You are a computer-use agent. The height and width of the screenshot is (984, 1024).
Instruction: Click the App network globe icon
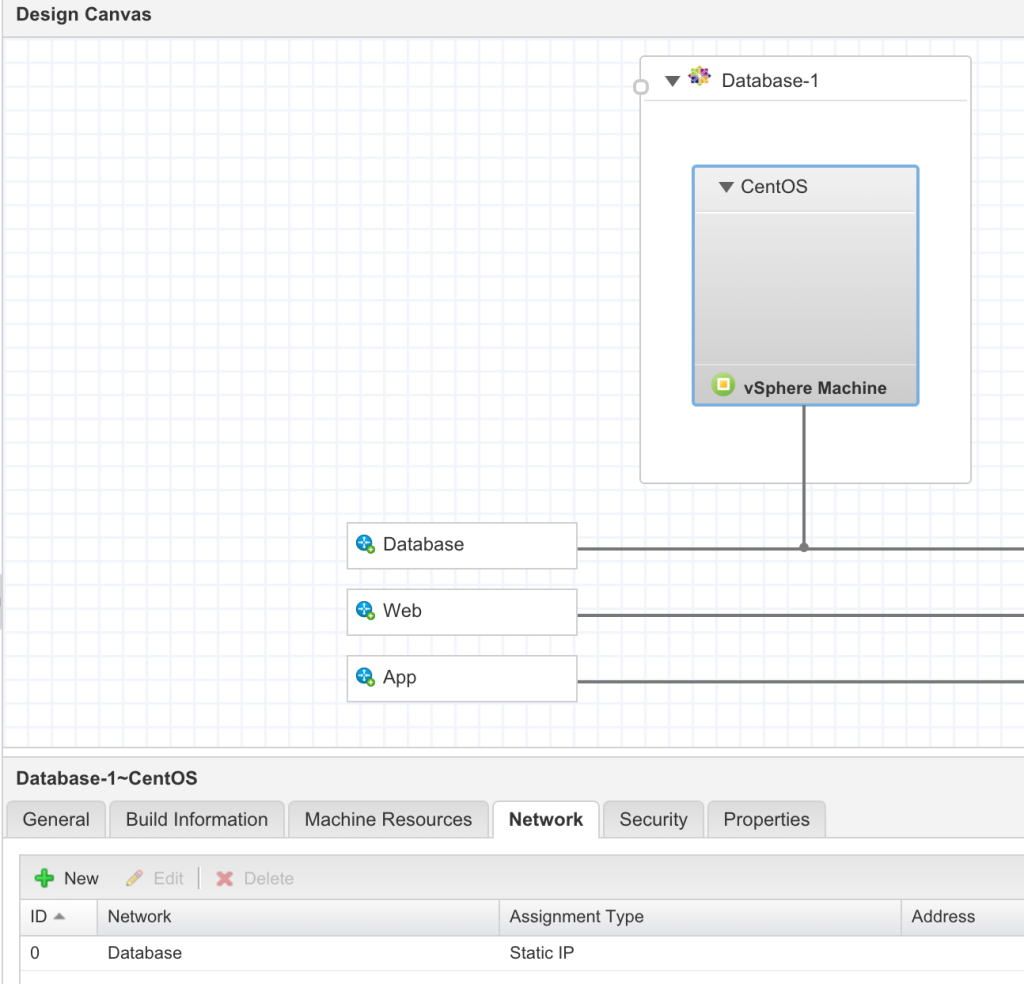point(364,678)
